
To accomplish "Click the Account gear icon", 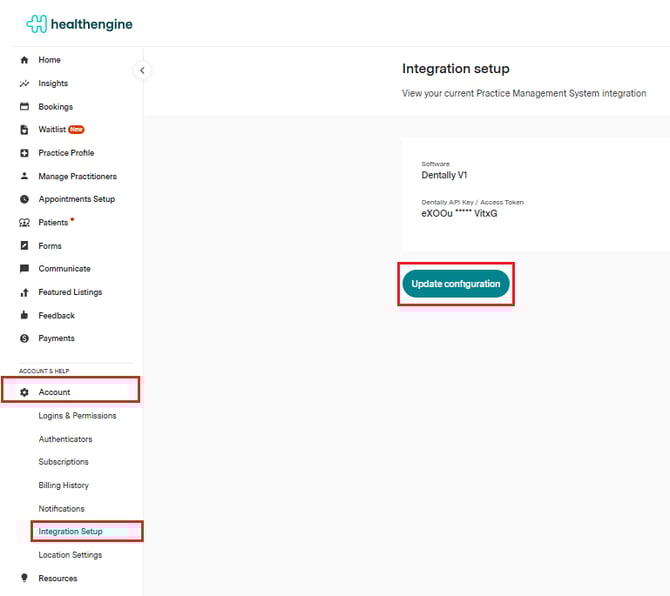I will (x=24, y=392).
